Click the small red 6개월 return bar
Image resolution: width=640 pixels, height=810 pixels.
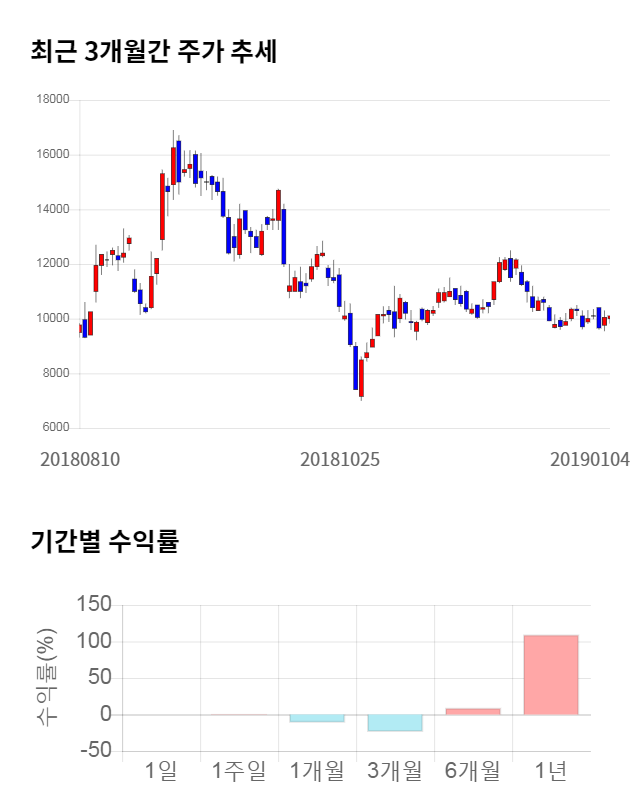[473, 711]
